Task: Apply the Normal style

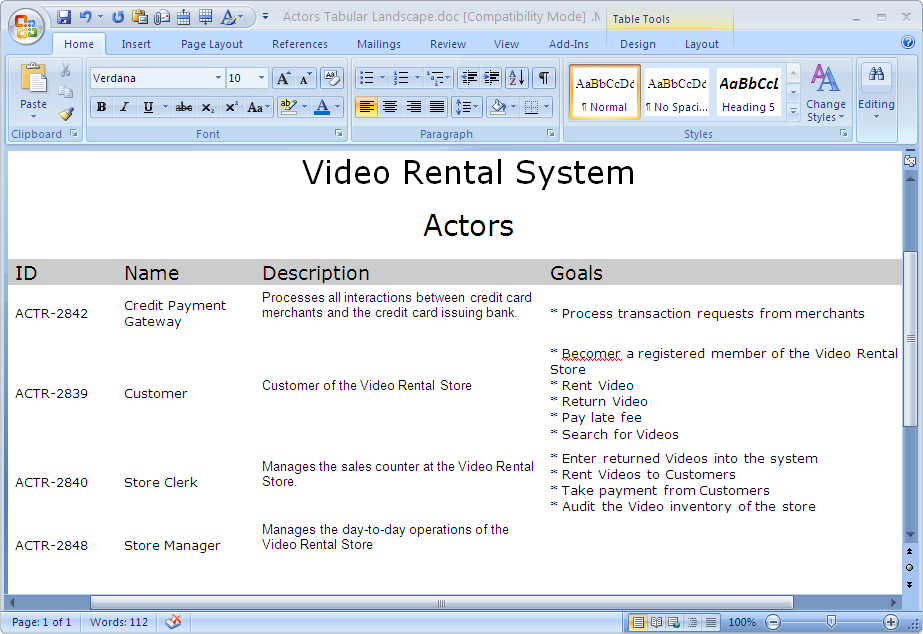Action: [605, 92]
